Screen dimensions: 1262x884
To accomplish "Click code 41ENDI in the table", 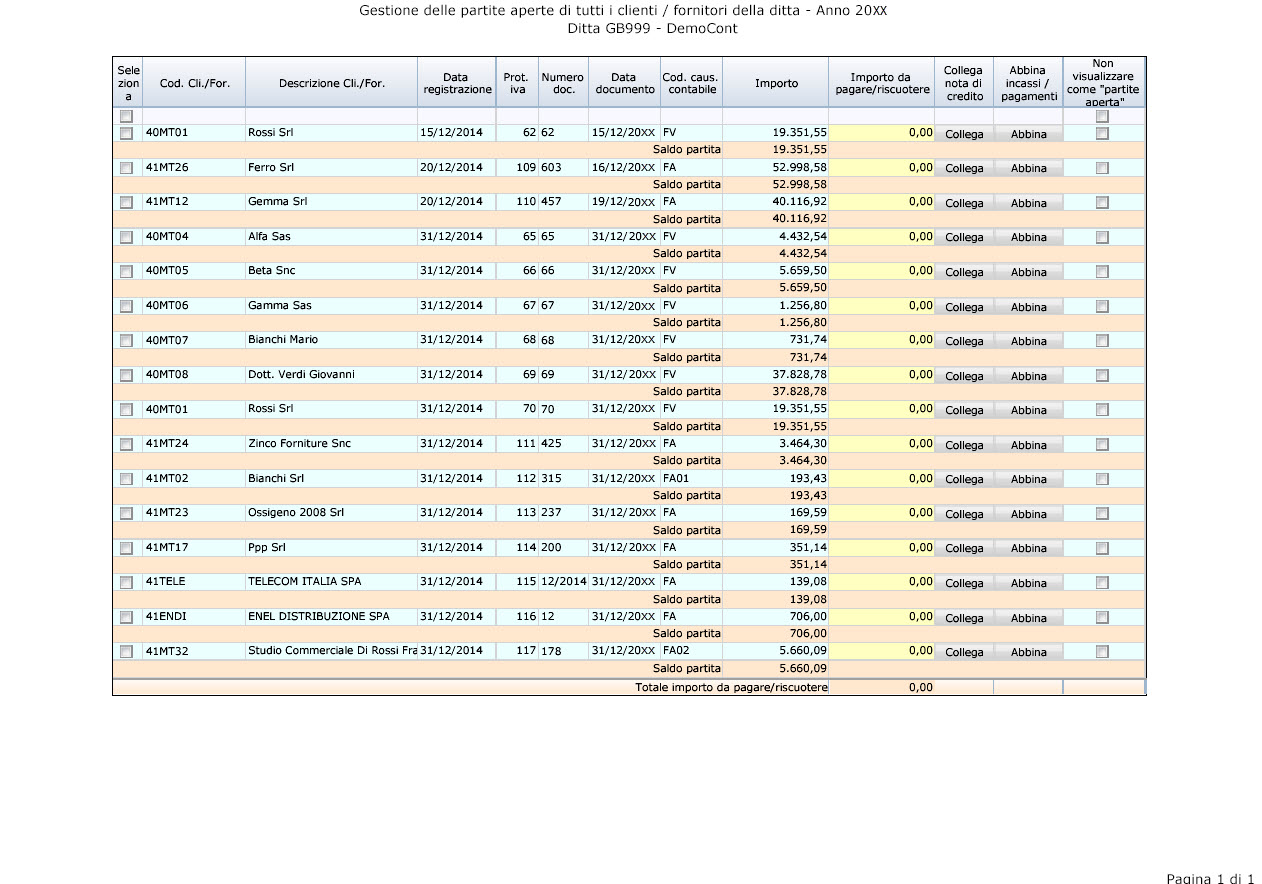I will point(167,616).
